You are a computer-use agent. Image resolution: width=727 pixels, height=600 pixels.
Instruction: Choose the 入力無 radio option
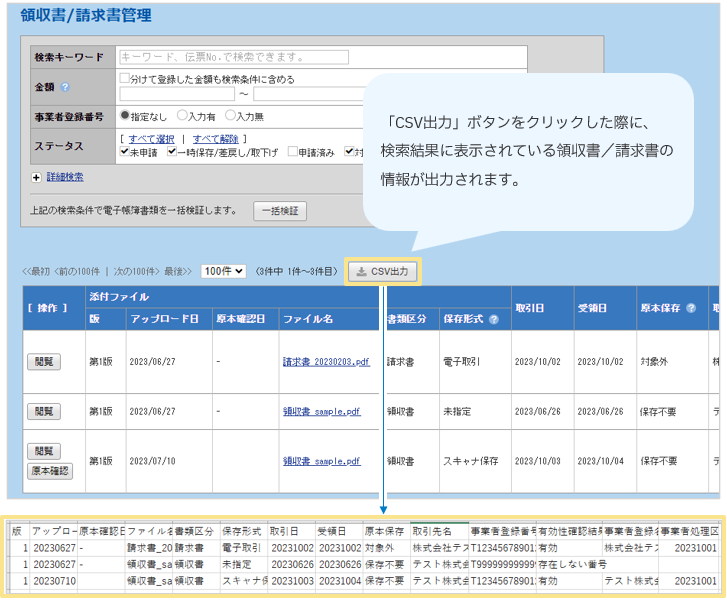click(230, 116)
